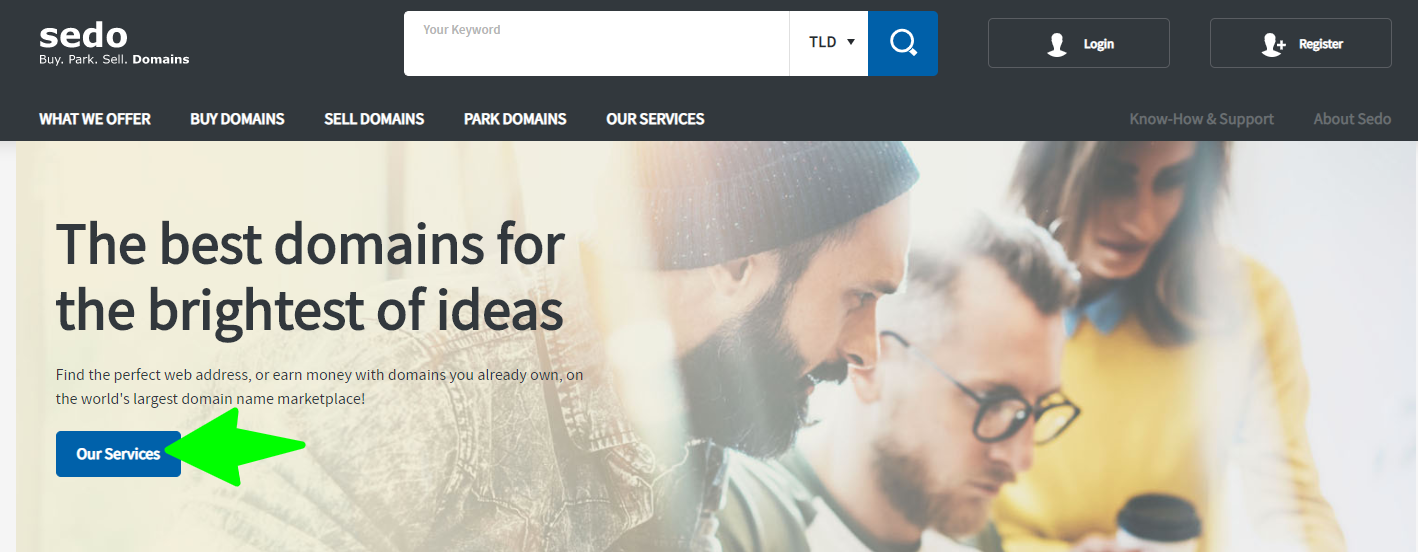Click the add-user icon beside Register
The width and height of the screenshot is (1418, 552).
point(1273,44)
